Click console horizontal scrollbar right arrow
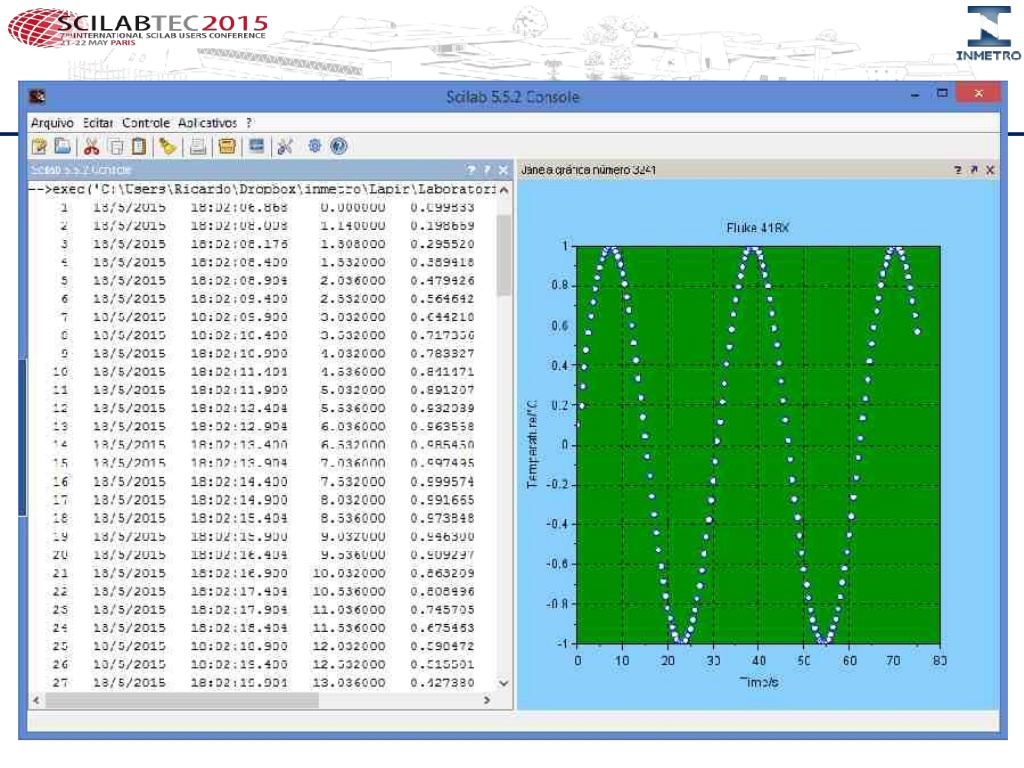 [x=487, y=700]
